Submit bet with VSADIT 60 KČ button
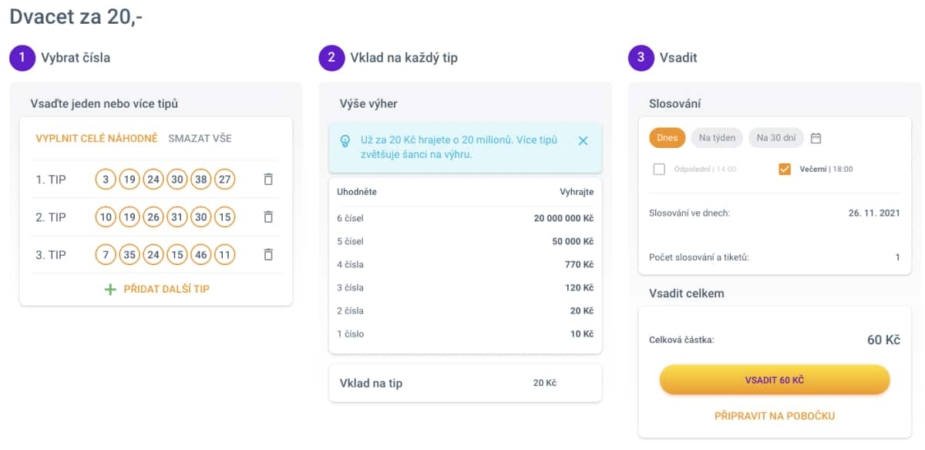925x450 pixels. (775, 379)
